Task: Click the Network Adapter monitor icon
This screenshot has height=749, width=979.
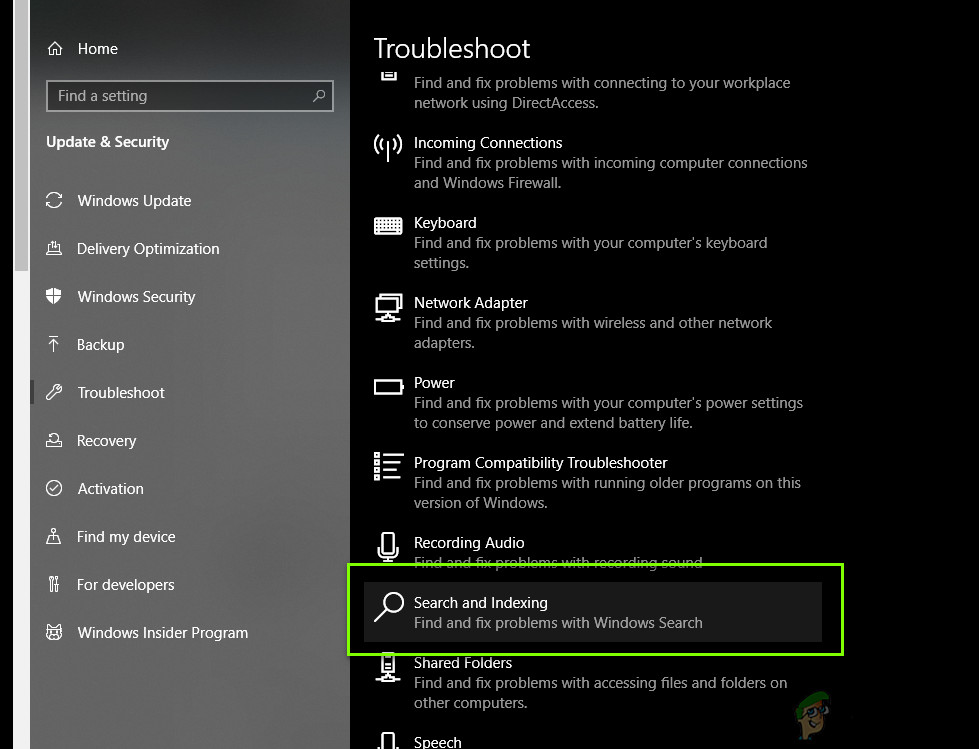Action: pyautogui.click(x=388, y=308)
